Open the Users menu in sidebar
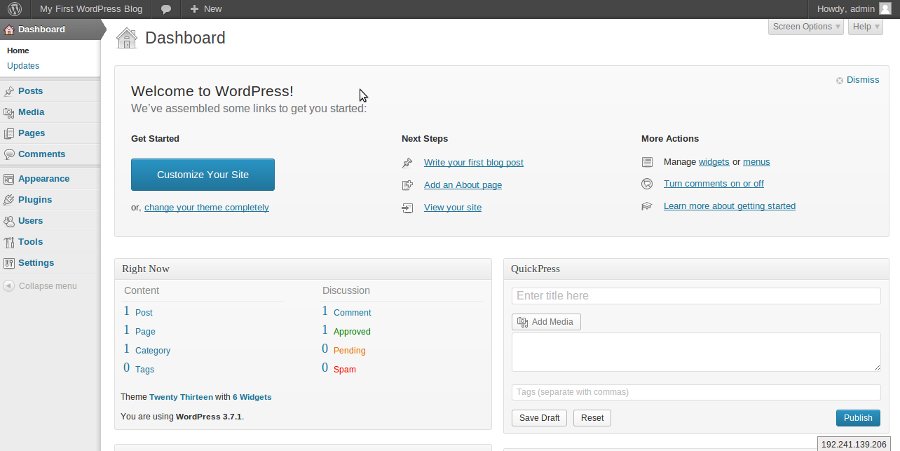 coord(30,221)
